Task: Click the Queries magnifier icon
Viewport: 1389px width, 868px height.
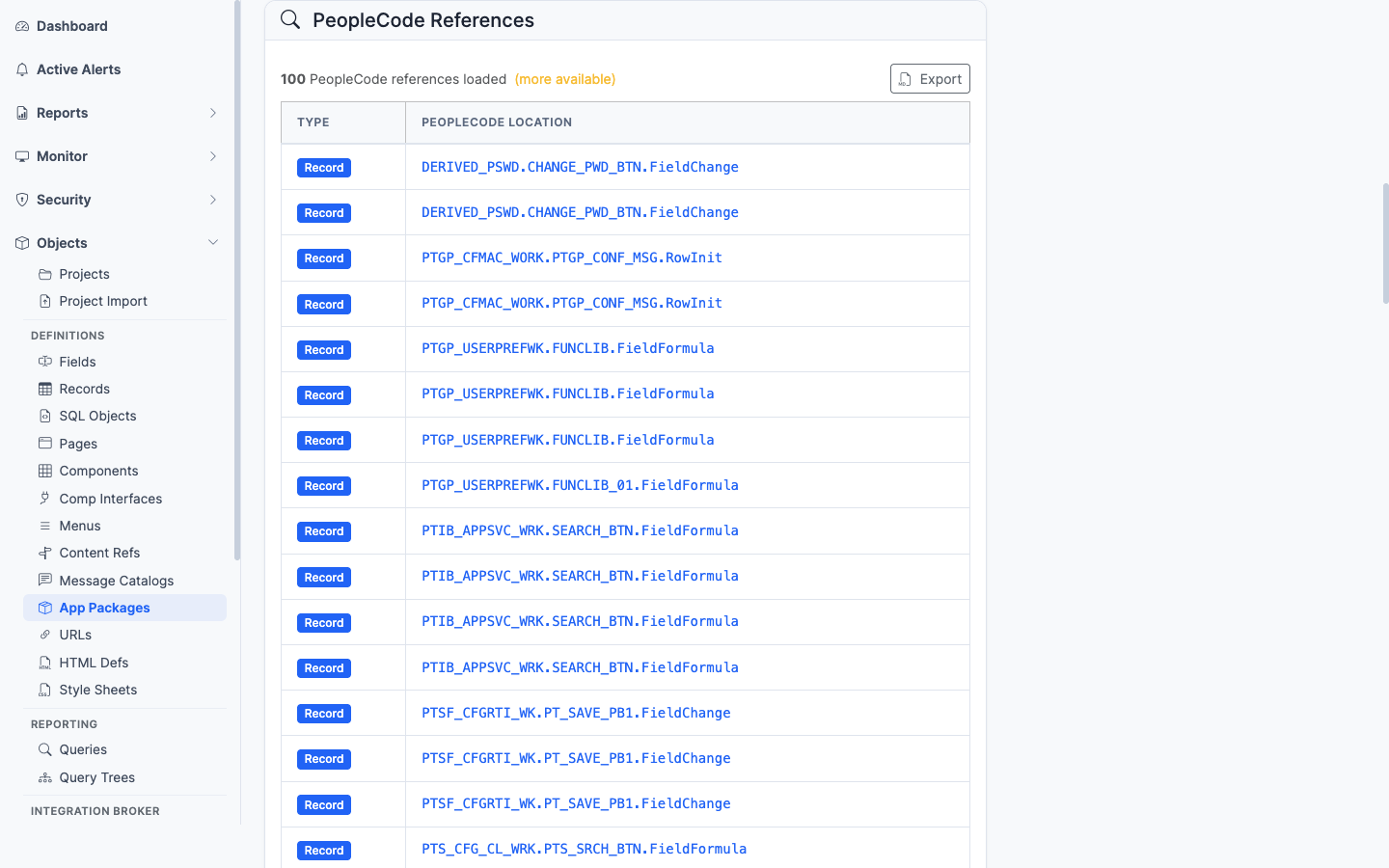Action: pyautogui.click(x=45, y=749)
